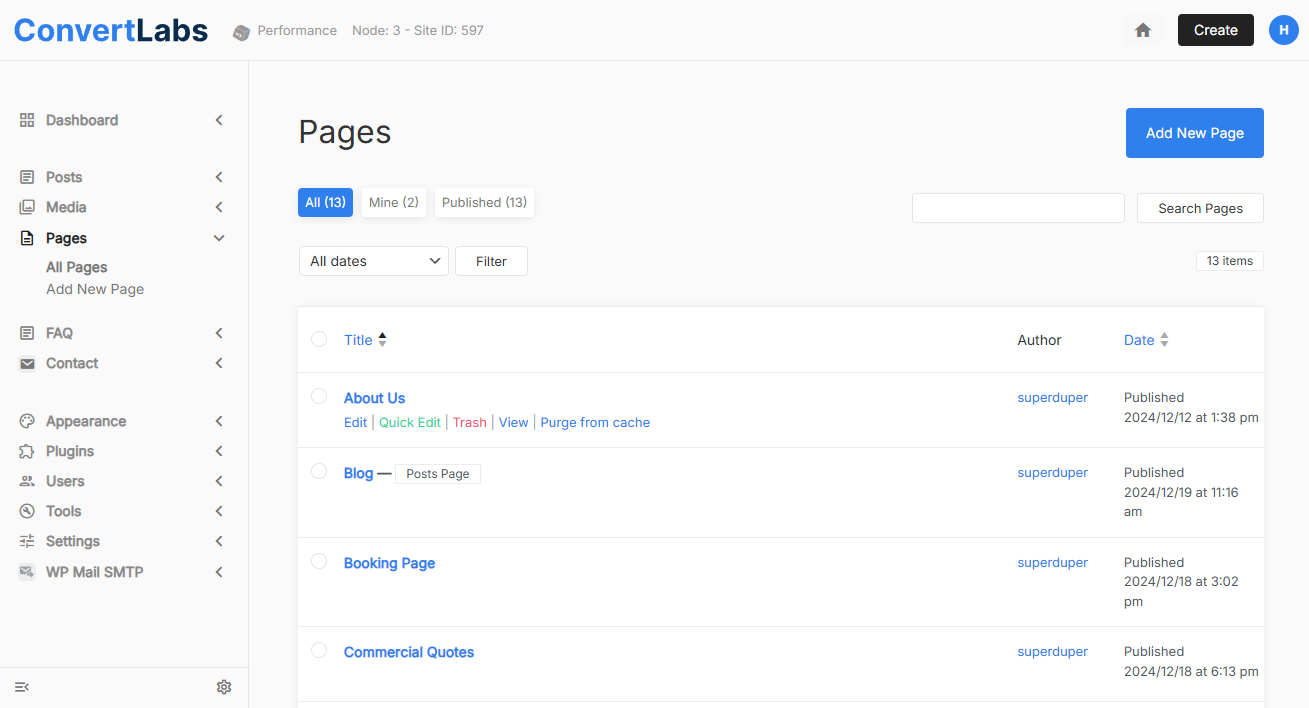Click the Dashboard grid icon in sidebar
Image resolution: width=1309 pixels, height=708 pixels.
click(27, 120)
